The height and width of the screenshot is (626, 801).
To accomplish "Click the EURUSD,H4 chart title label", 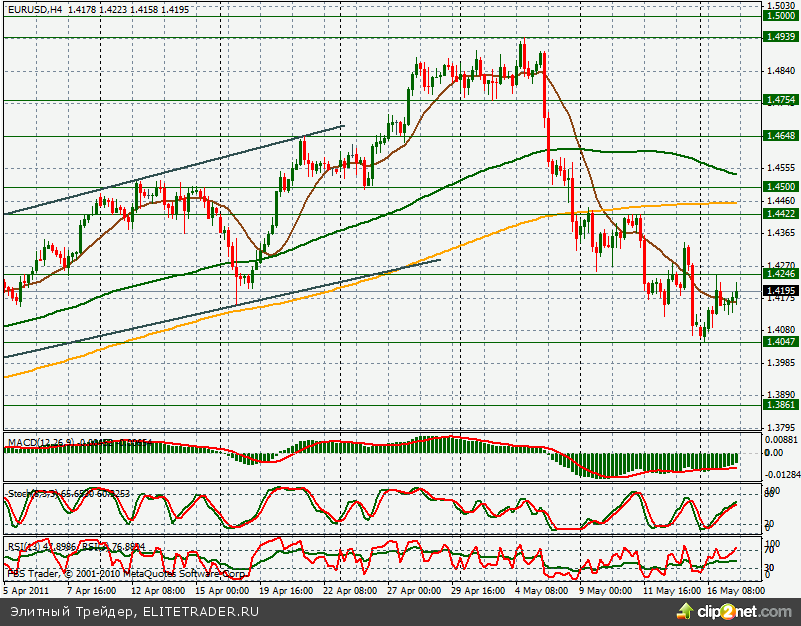I will [x=34, y=9].
